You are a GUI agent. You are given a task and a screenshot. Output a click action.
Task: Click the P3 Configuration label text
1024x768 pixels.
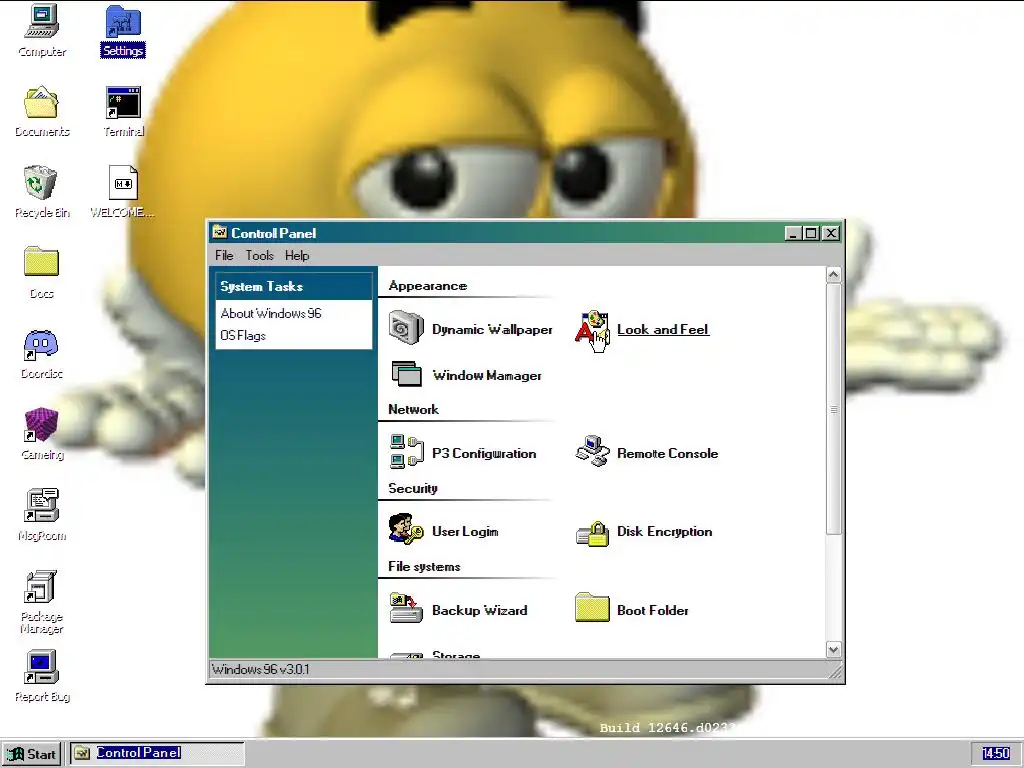484,453
